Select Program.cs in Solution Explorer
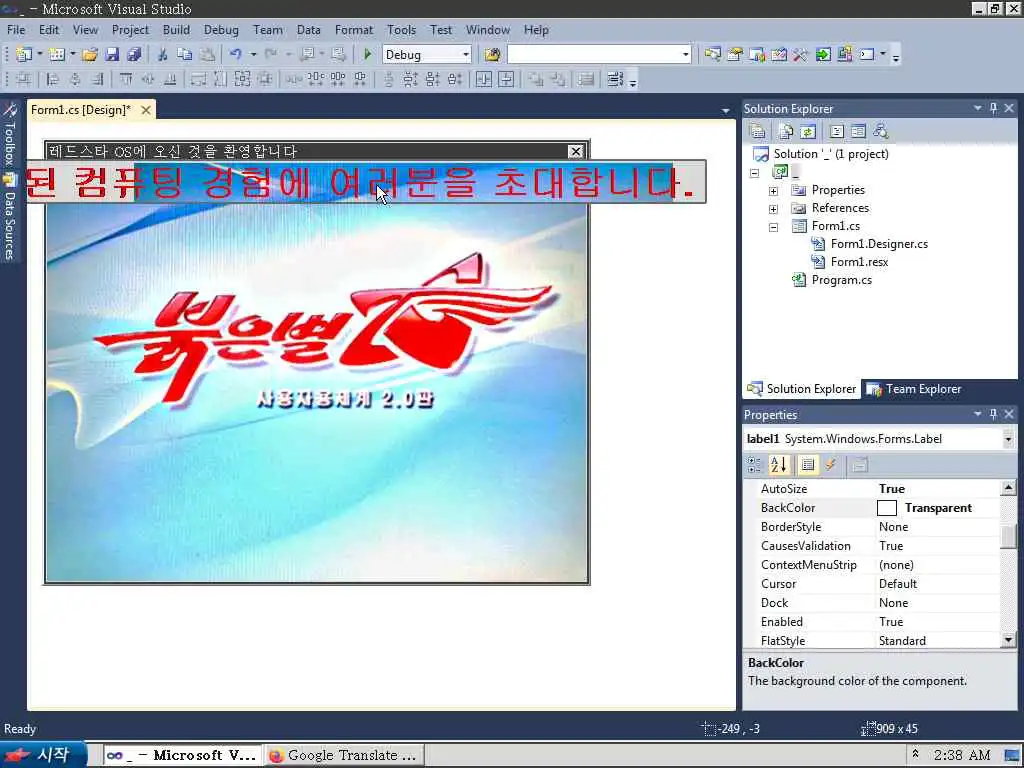 click(x=841, y=280)
